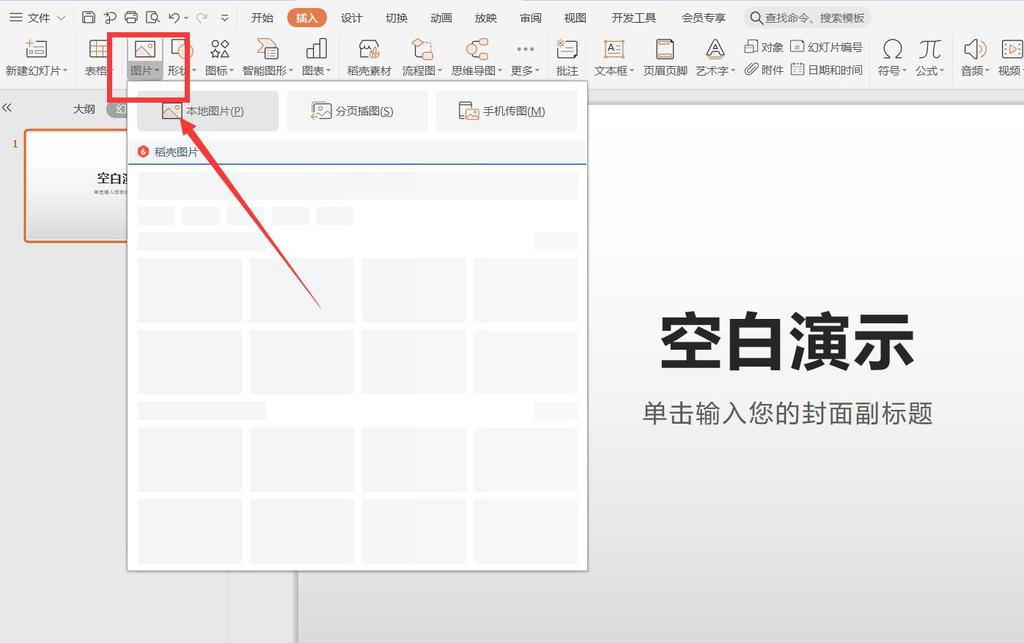Insert an equation via the 公式 icon
Image resolution: width=1024 pixels, height=643 pixels.
coord(928,57)
